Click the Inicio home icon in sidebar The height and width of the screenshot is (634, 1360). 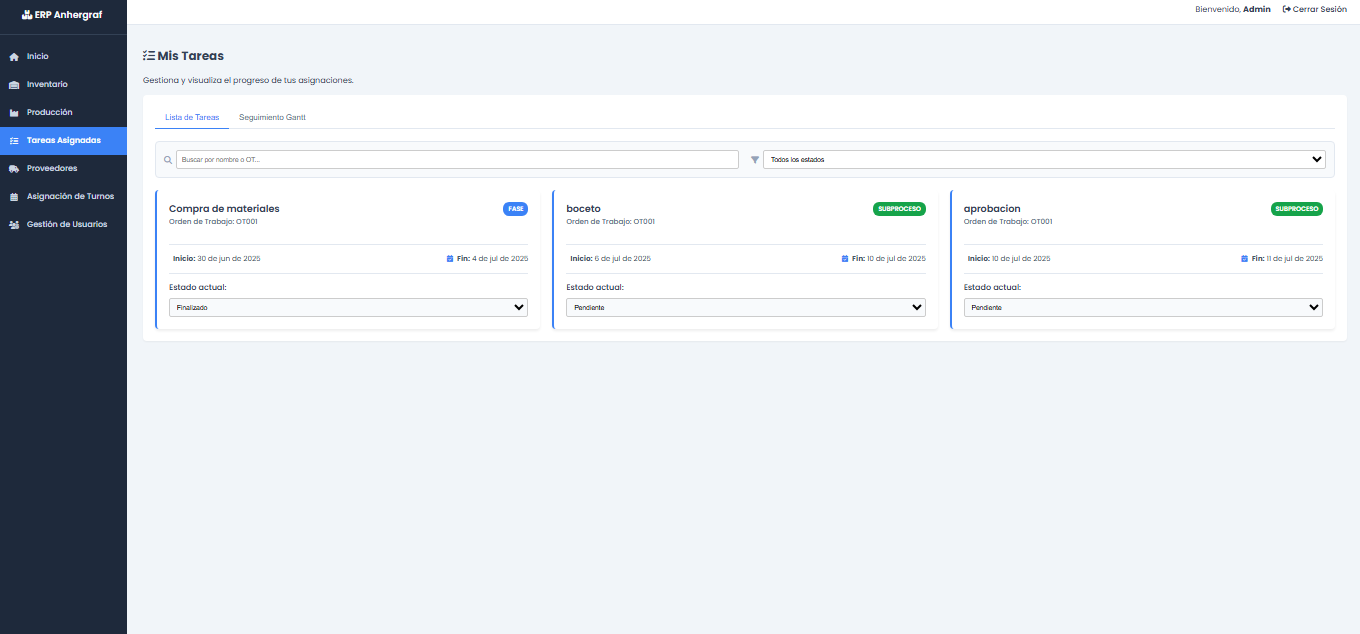point(14,57)
